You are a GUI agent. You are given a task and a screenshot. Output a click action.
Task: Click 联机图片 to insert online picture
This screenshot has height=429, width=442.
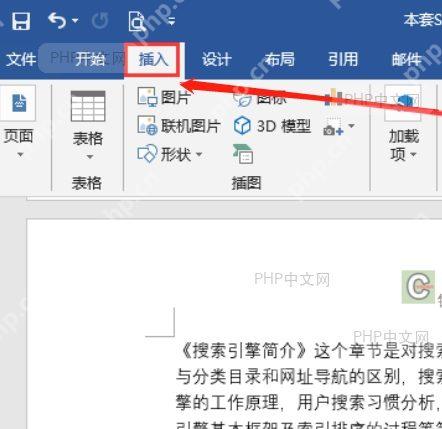(x=179, y=126)
